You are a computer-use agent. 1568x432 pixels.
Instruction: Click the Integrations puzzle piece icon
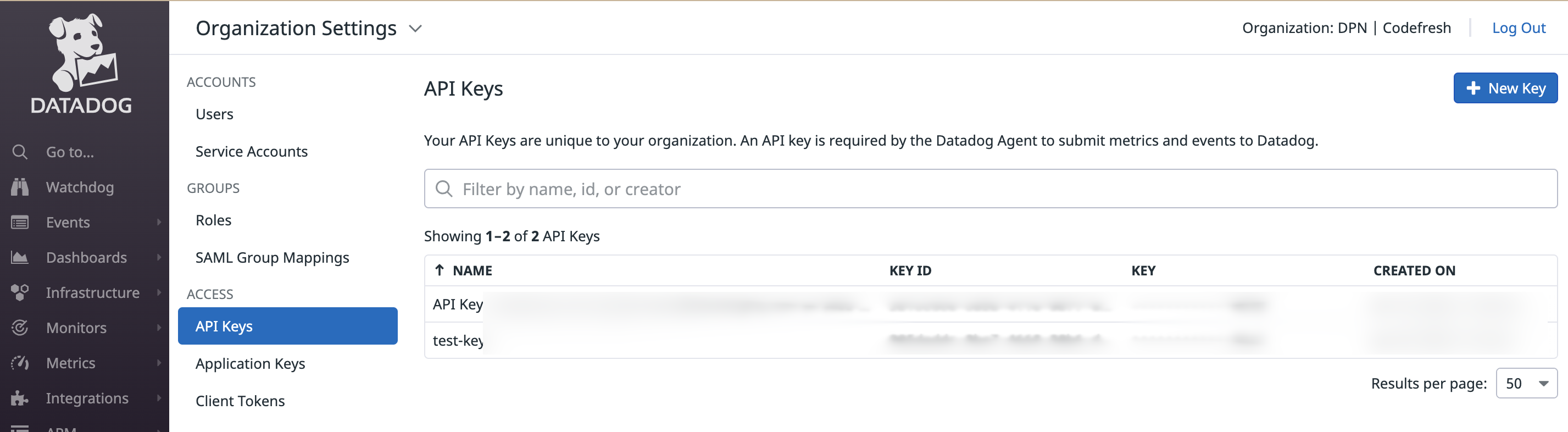click(19, 398)
